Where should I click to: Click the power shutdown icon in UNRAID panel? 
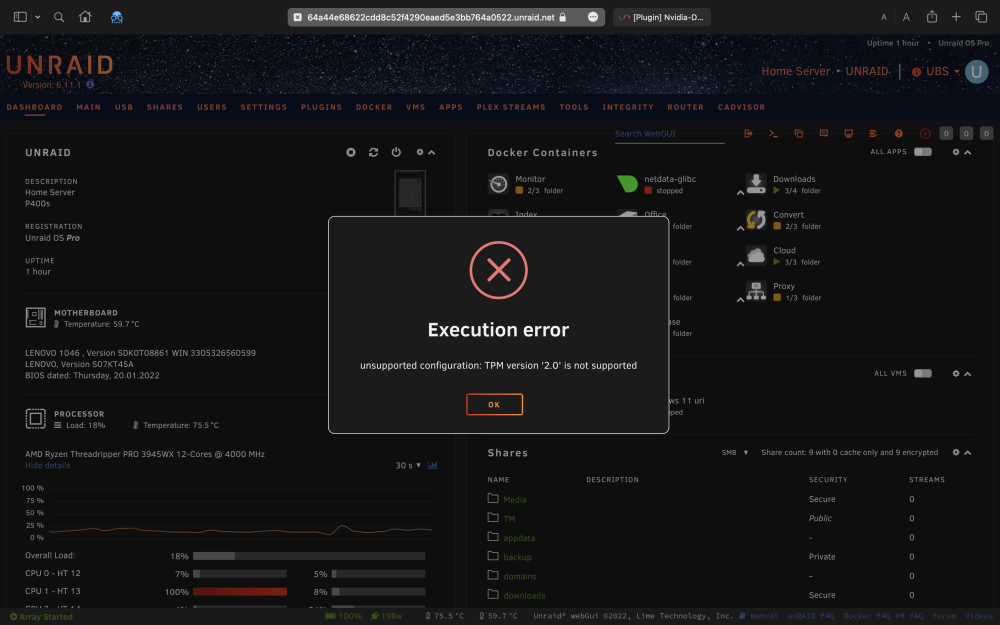click(396, 152)
